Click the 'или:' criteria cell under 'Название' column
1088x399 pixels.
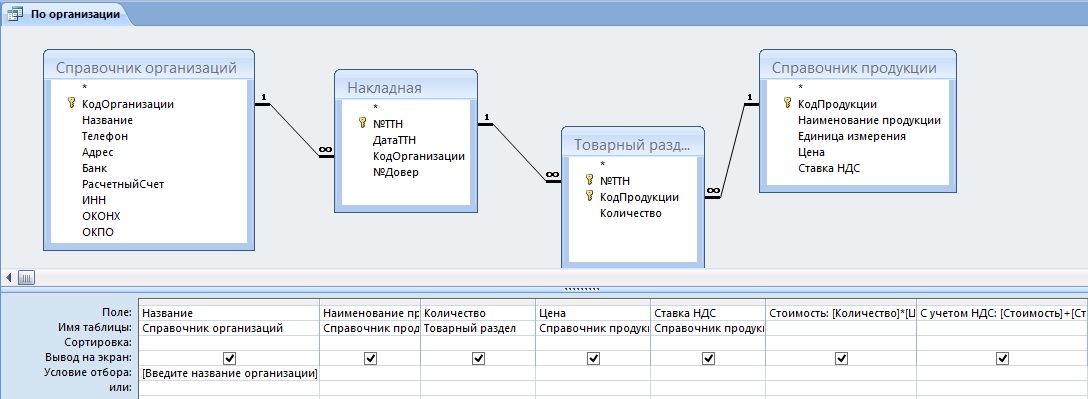click(230, 388)
